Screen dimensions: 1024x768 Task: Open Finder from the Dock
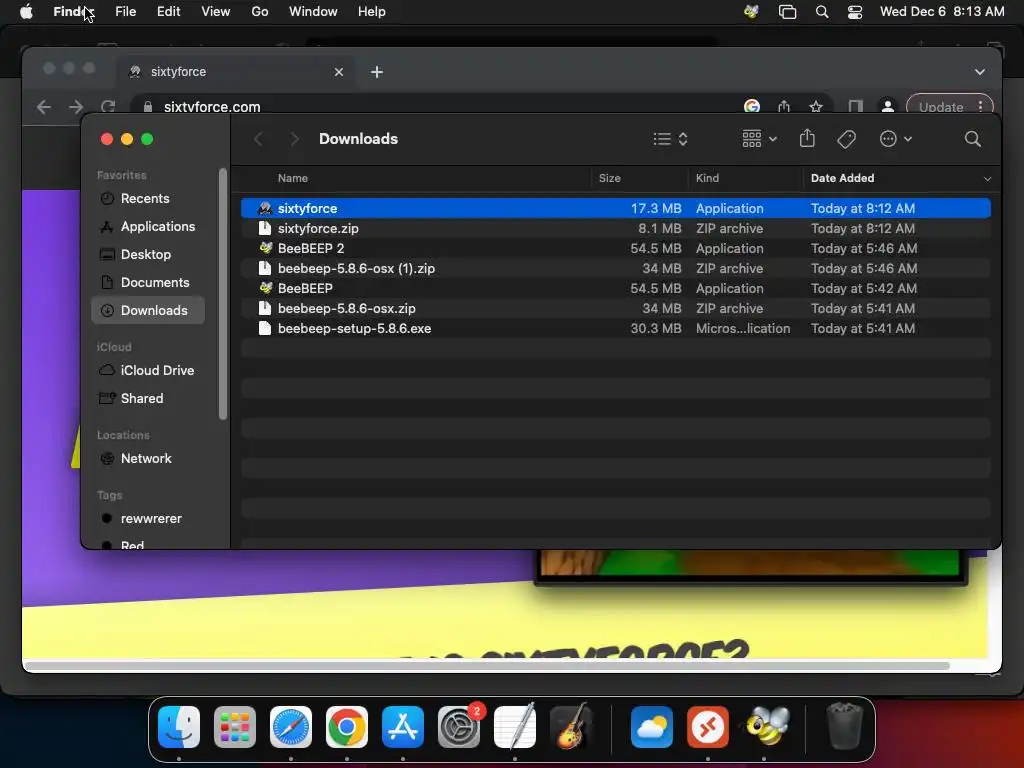[x=179, y=726]
